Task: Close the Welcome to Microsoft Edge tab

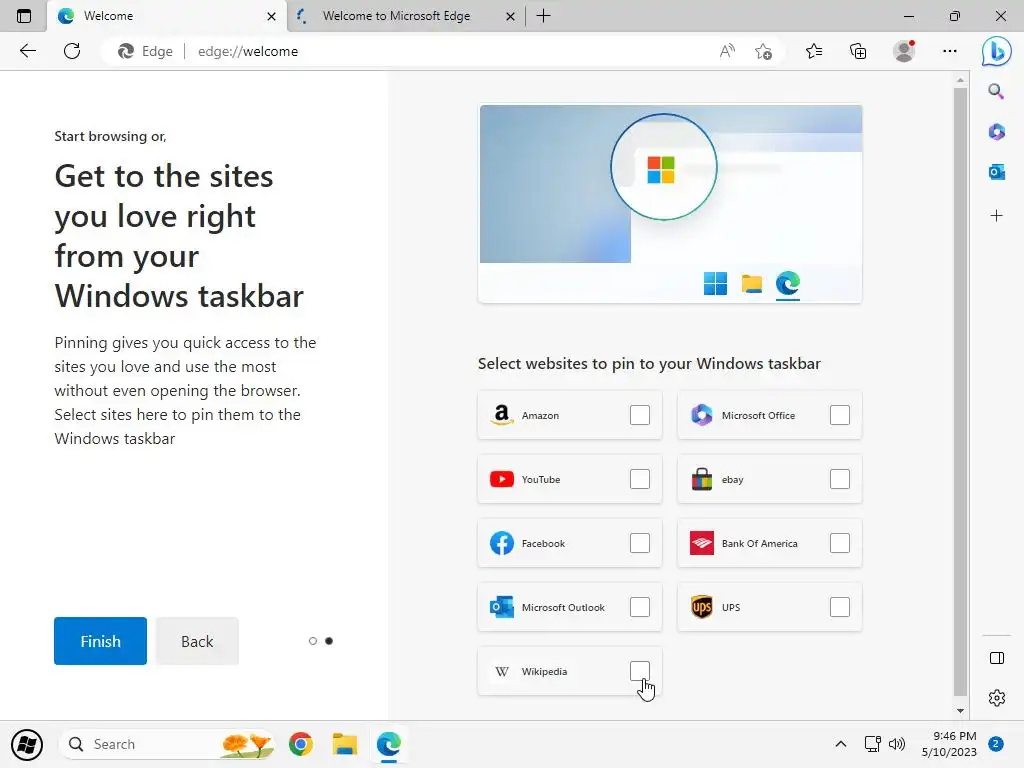Action: pyautogui.click(x=511, y=16)
